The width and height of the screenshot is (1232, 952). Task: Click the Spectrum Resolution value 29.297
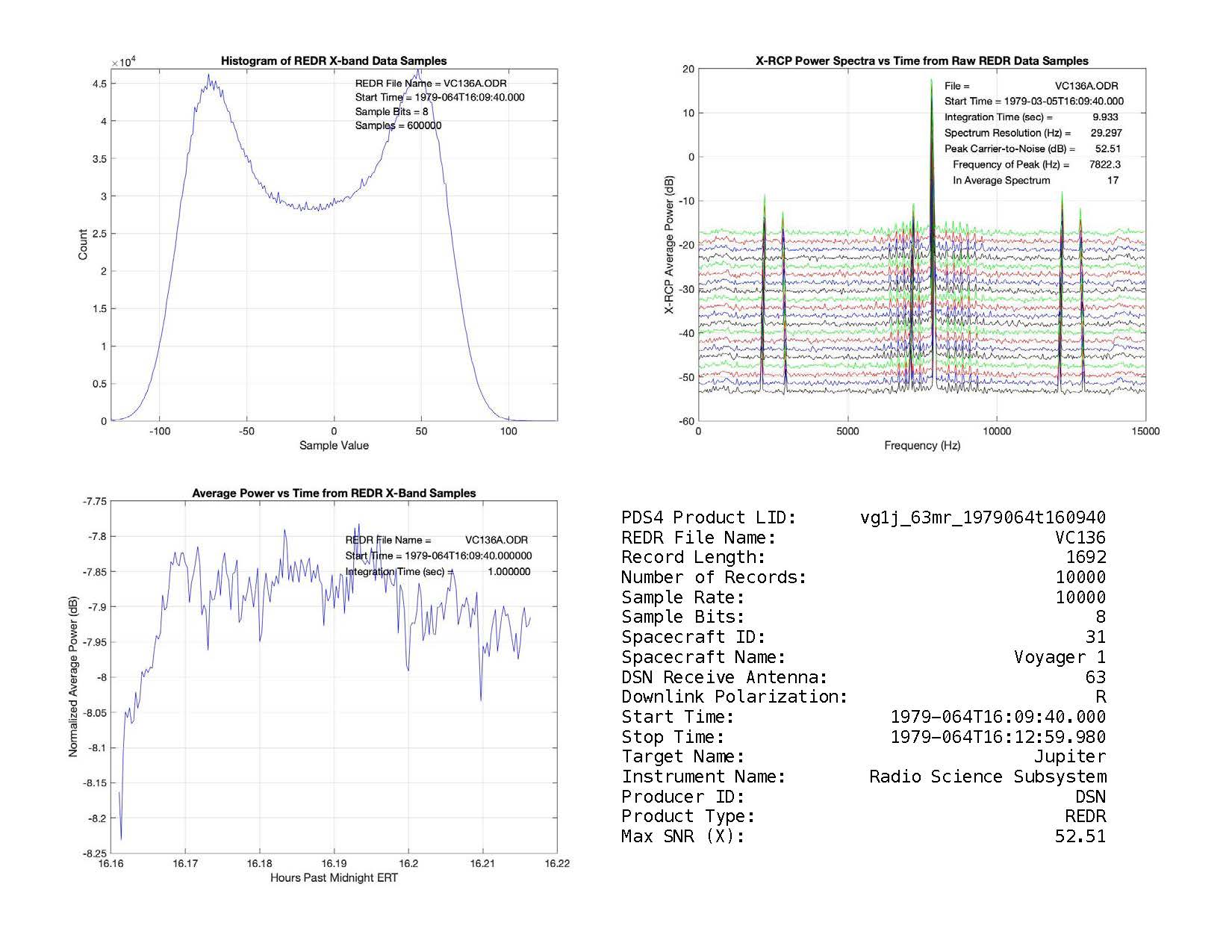click(x=1106, y=133)
